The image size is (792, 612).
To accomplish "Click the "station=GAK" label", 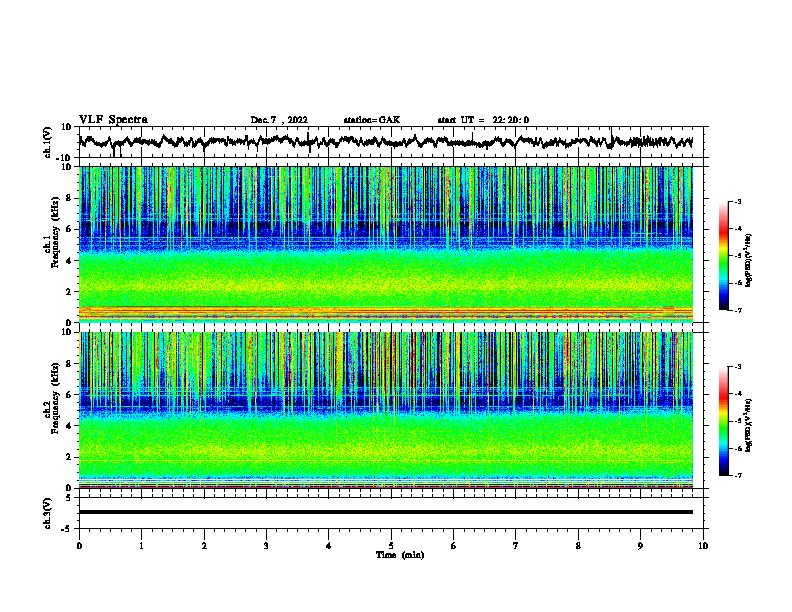I will [372, 120].
